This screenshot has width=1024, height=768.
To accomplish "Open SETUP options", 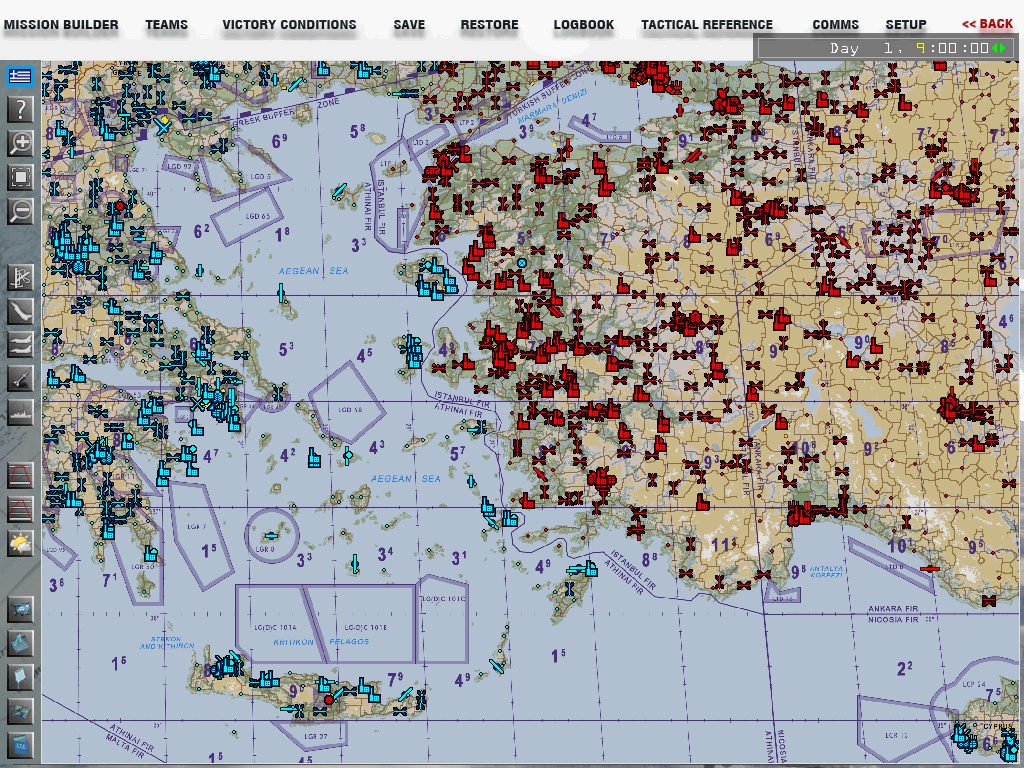I will click(906, 25).
